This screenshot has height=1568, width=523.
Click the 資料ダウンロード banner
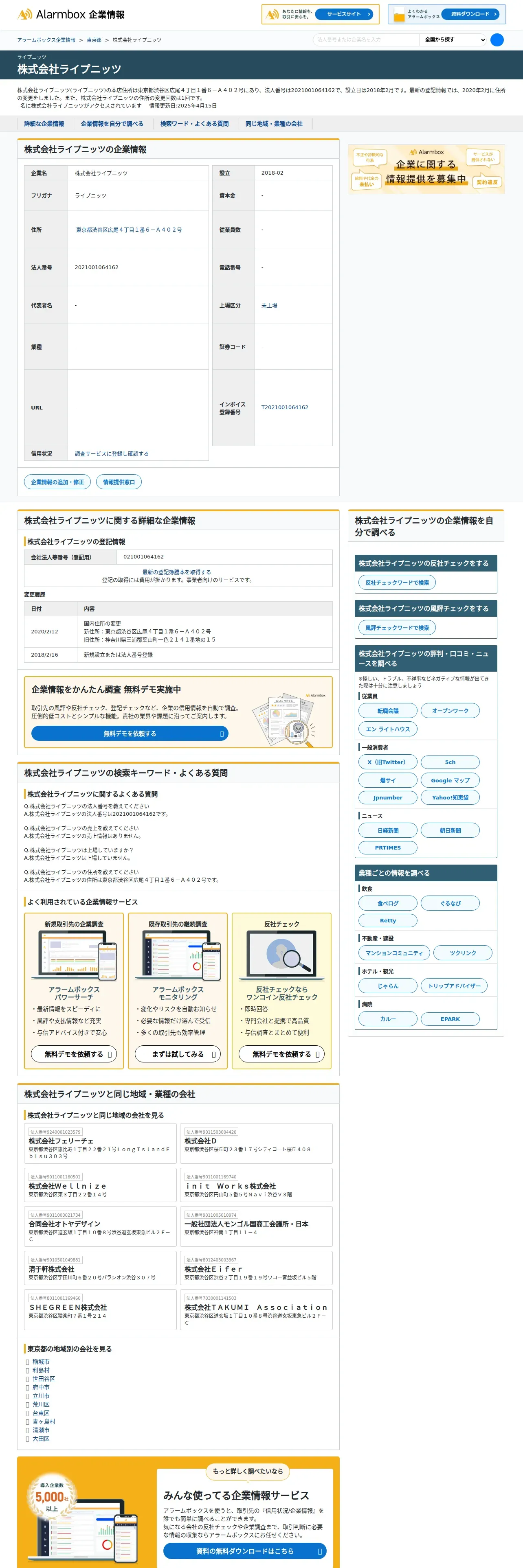click(446, 14)
